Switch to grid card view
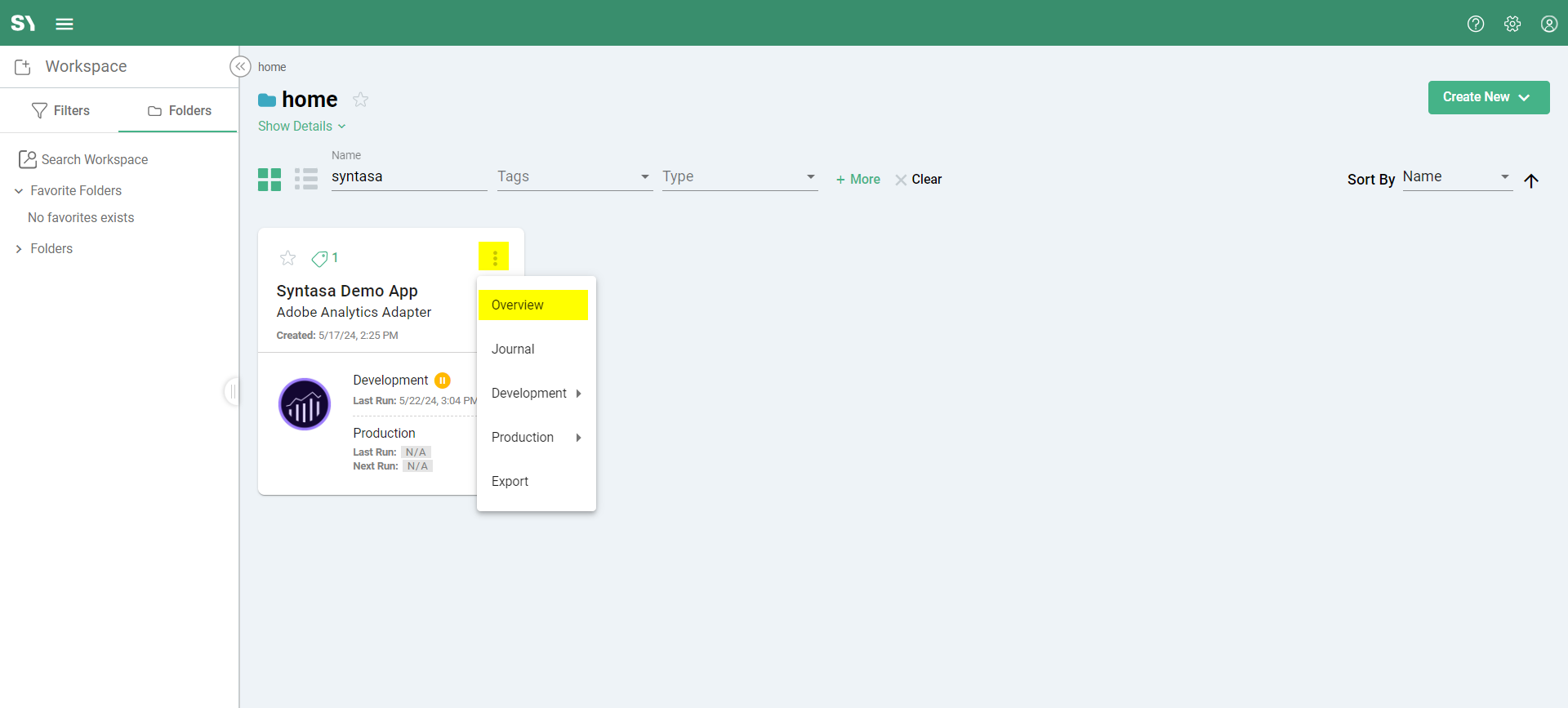The width and height of the screenshot is (1568, 708). click(269, 180)
